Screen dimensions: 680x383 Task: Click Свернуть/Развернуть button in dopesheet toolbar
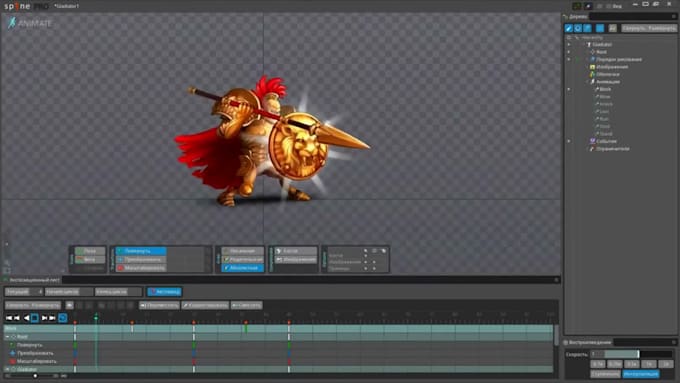[33, 305]
